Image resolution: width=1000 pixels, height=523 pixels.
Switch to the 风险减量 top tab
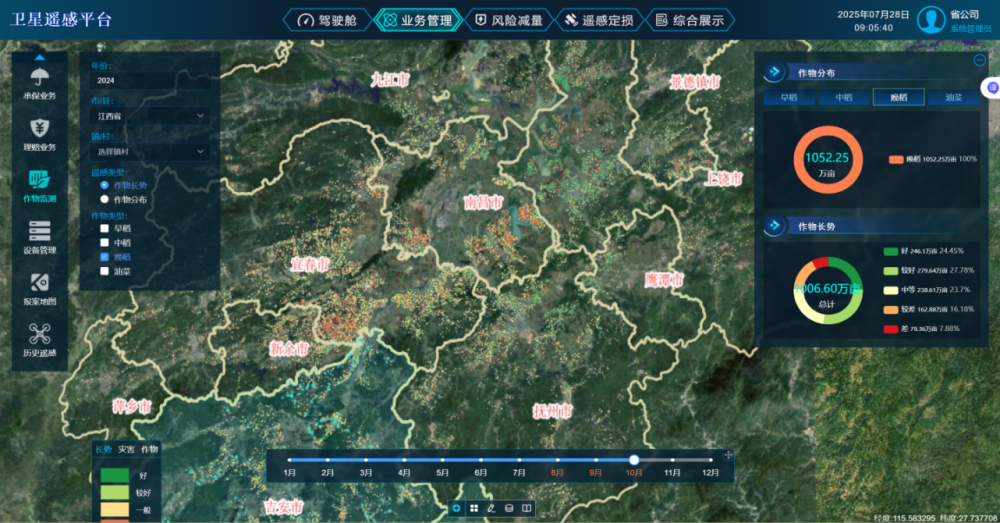coord(508,20)
